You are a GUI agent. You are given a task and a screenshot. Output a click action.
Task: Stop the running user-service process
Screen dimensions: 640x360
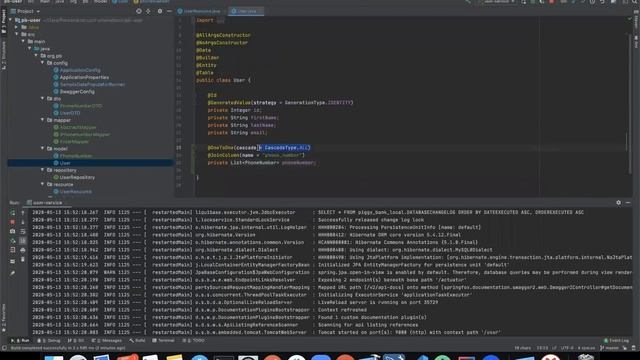[x=13, y=222]
